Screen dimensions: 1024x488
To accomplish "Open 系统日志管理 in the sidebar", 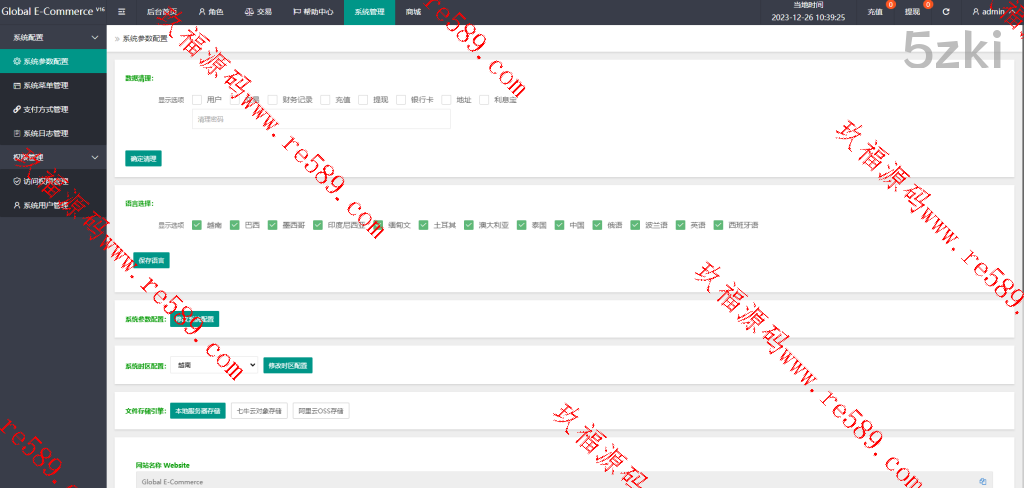I will 46,133.
